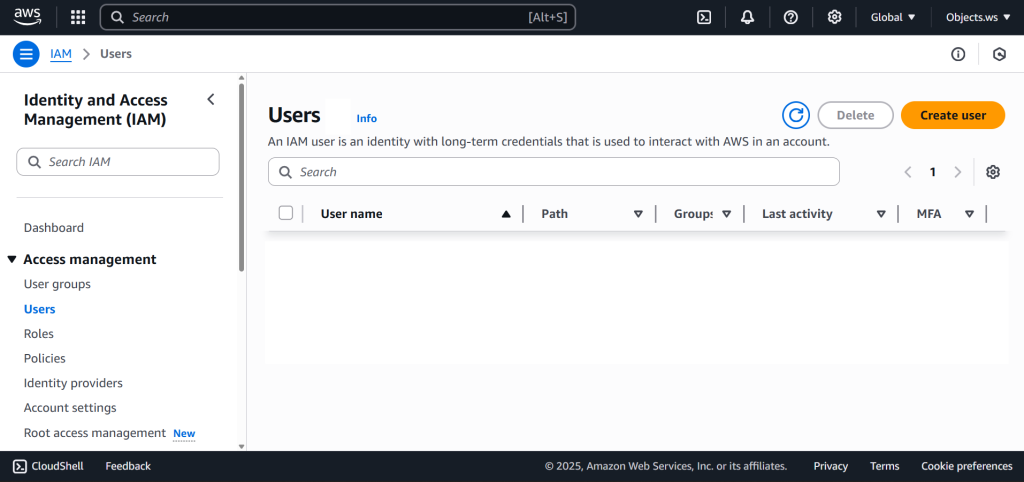Toggle the hamburger navigation menu
This screenshot has width=1024, height=482.
26,54
